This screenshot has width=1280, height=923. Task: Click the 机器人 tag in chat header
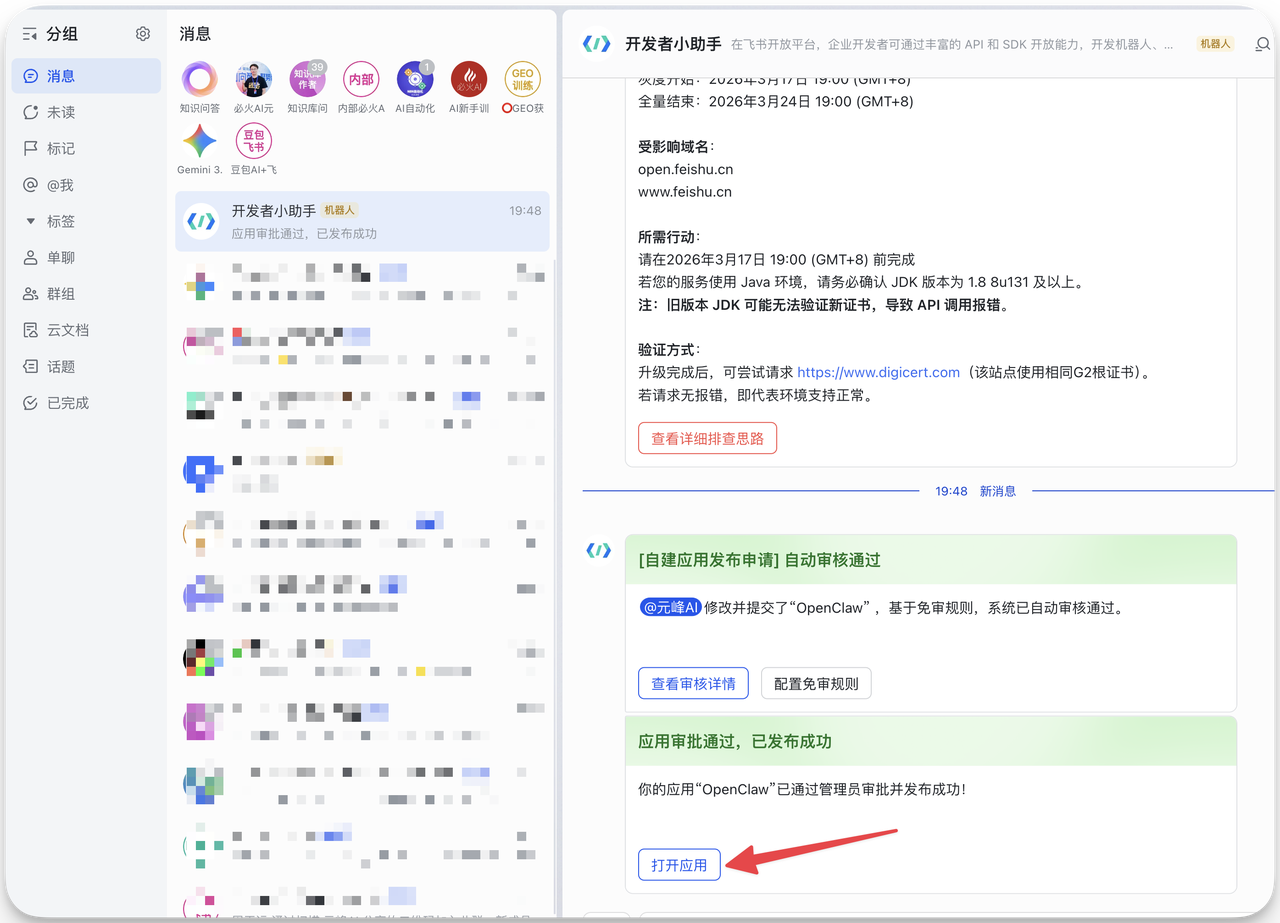pos(1215,44)
